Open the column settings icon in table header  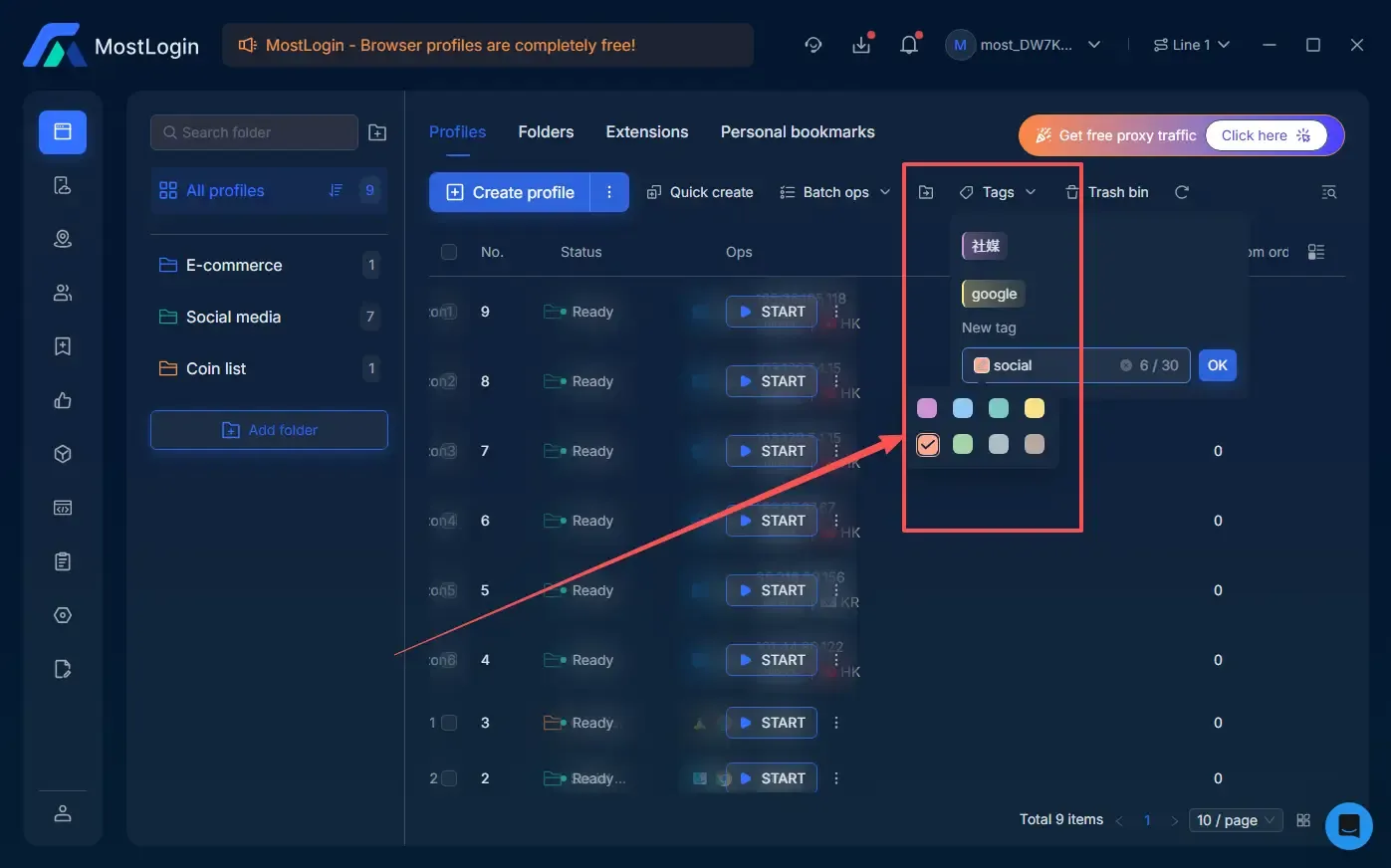tap(1316, 252)
